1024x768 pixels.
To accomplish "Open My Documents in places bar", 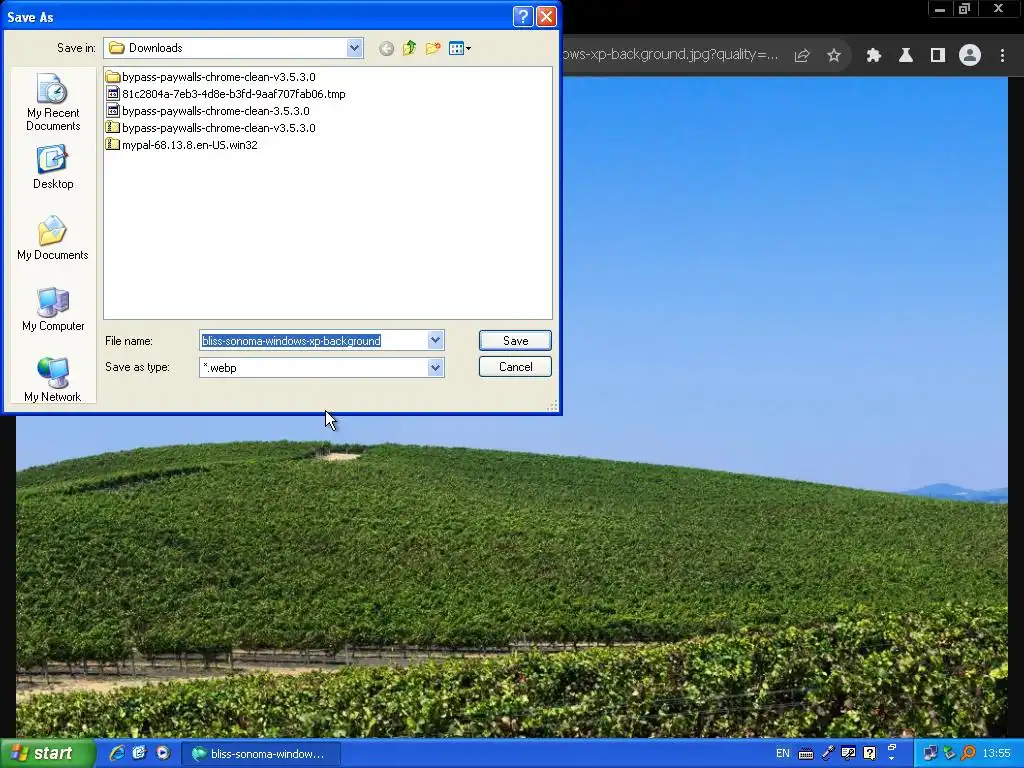I will click(x=53, y=238).
